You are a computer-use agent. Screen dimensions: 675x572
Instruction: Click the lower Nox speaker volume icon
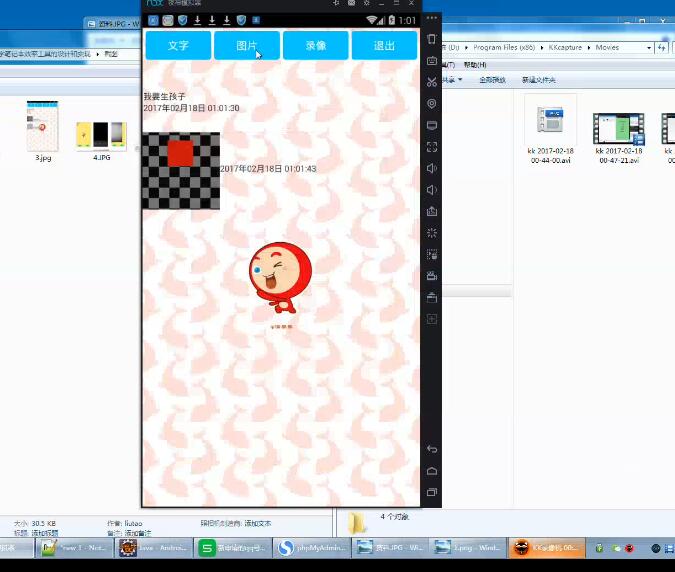432,190
